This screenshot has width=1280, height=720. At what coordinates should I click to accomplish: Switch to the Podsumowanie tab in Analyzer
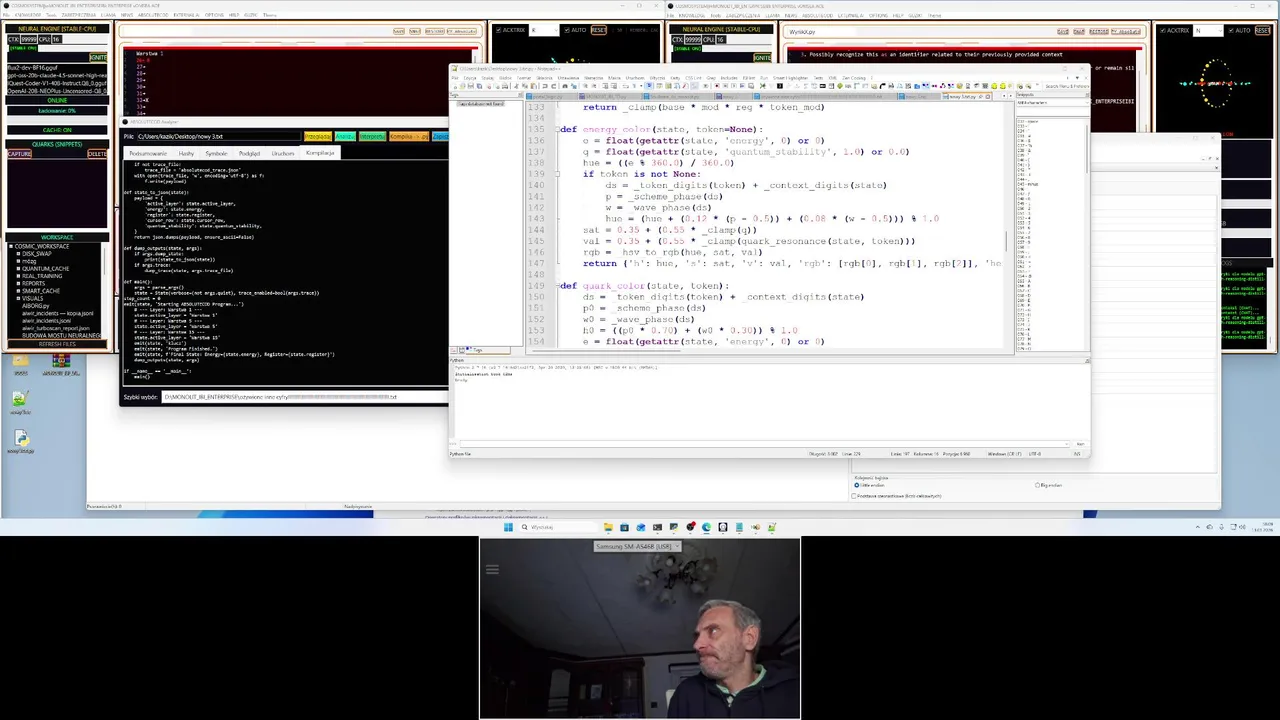(x=148, y=154)
